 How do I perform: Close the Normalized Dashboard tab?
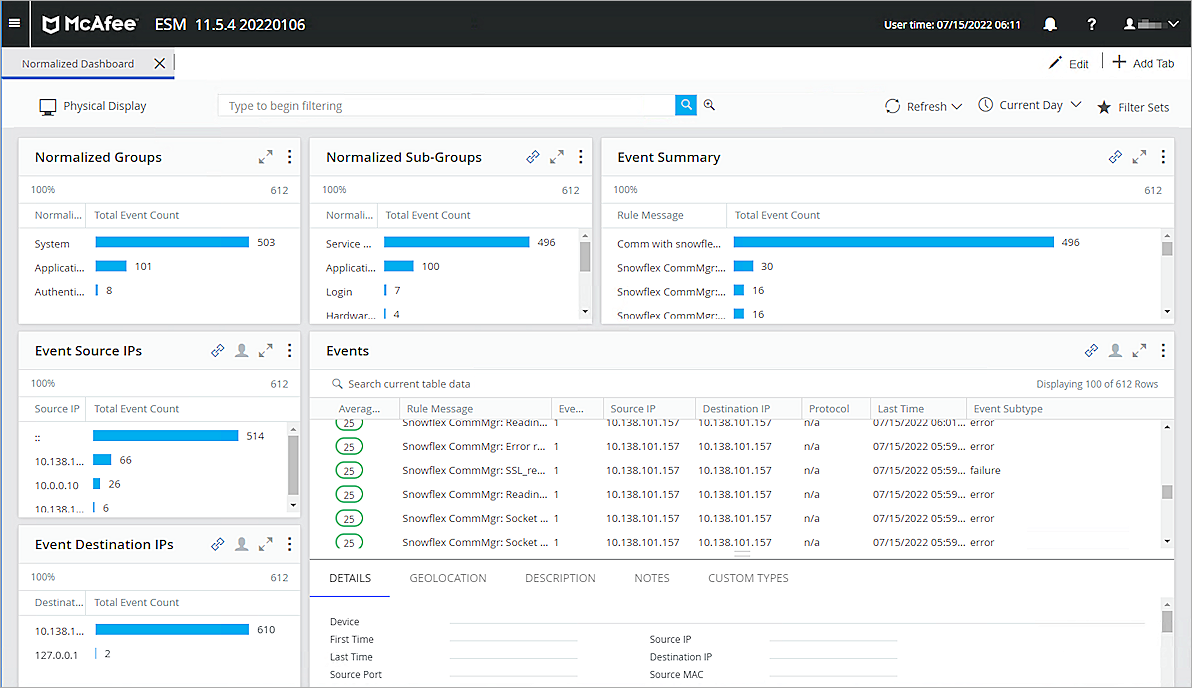158,62
